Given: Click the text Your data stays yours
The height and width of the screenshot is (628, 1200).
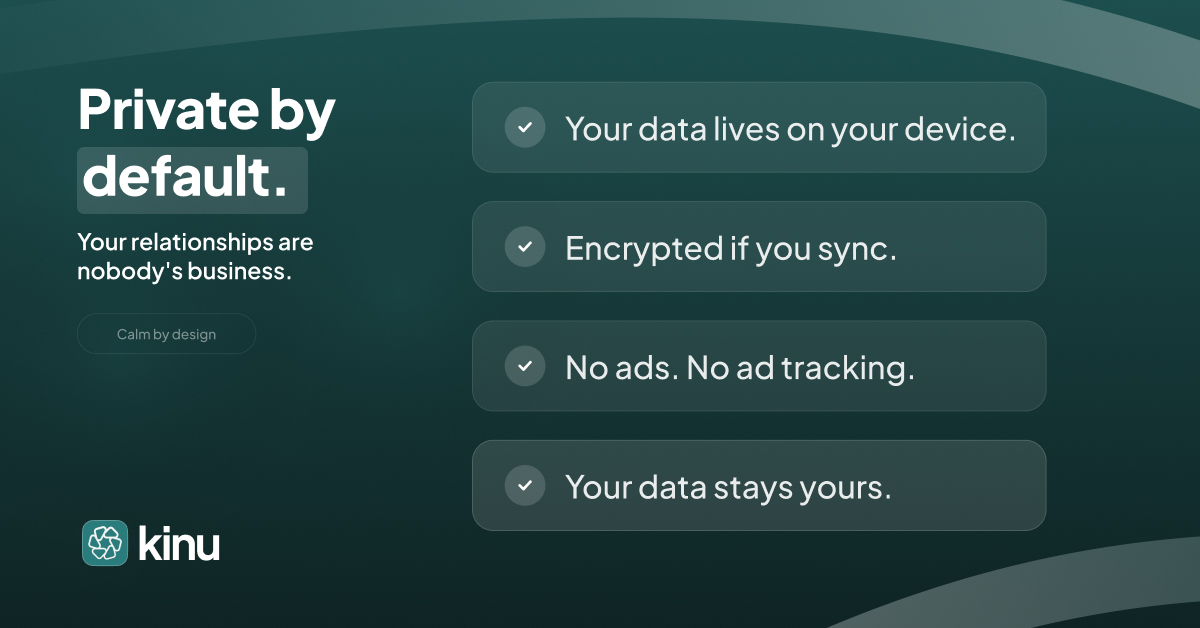Looking at the screenshot, I should (x=728, y=487).
